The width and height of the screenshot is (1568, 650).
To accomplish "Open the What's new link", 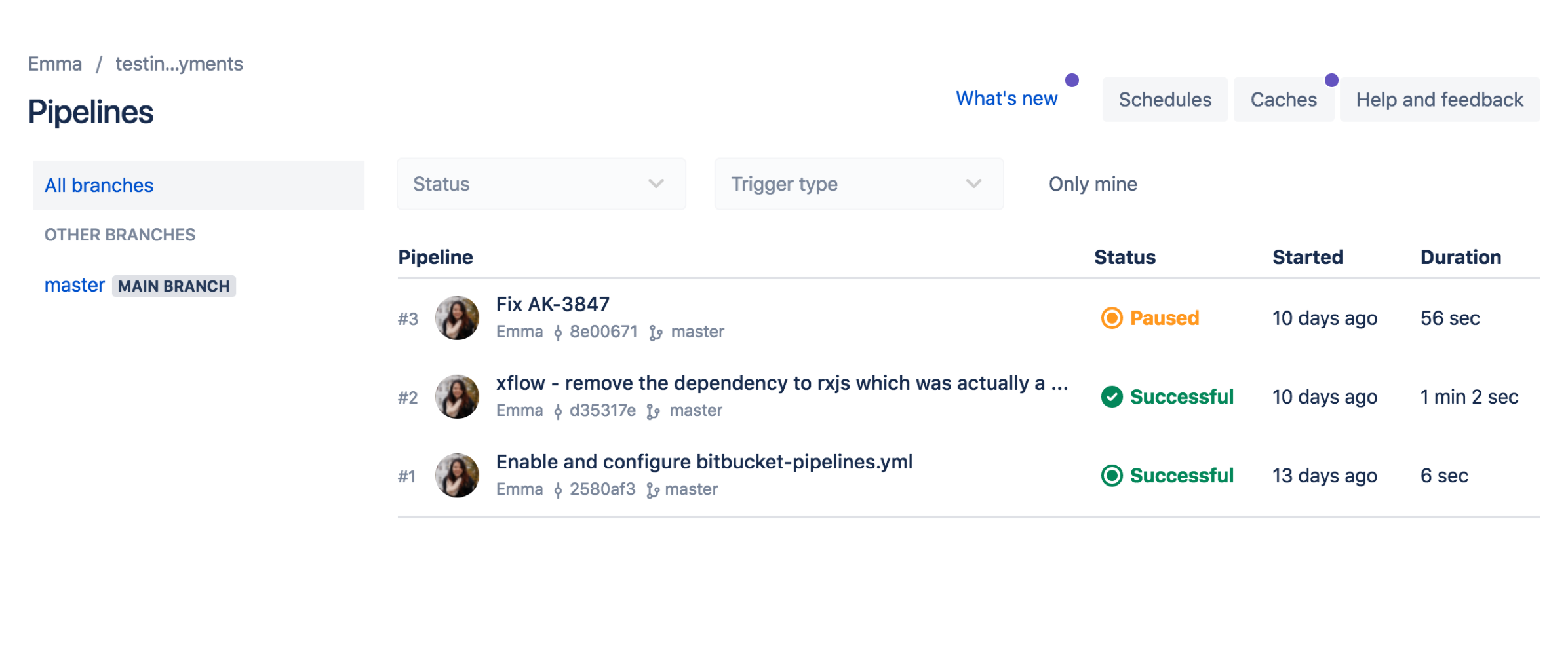I will tap(1006, 99).
